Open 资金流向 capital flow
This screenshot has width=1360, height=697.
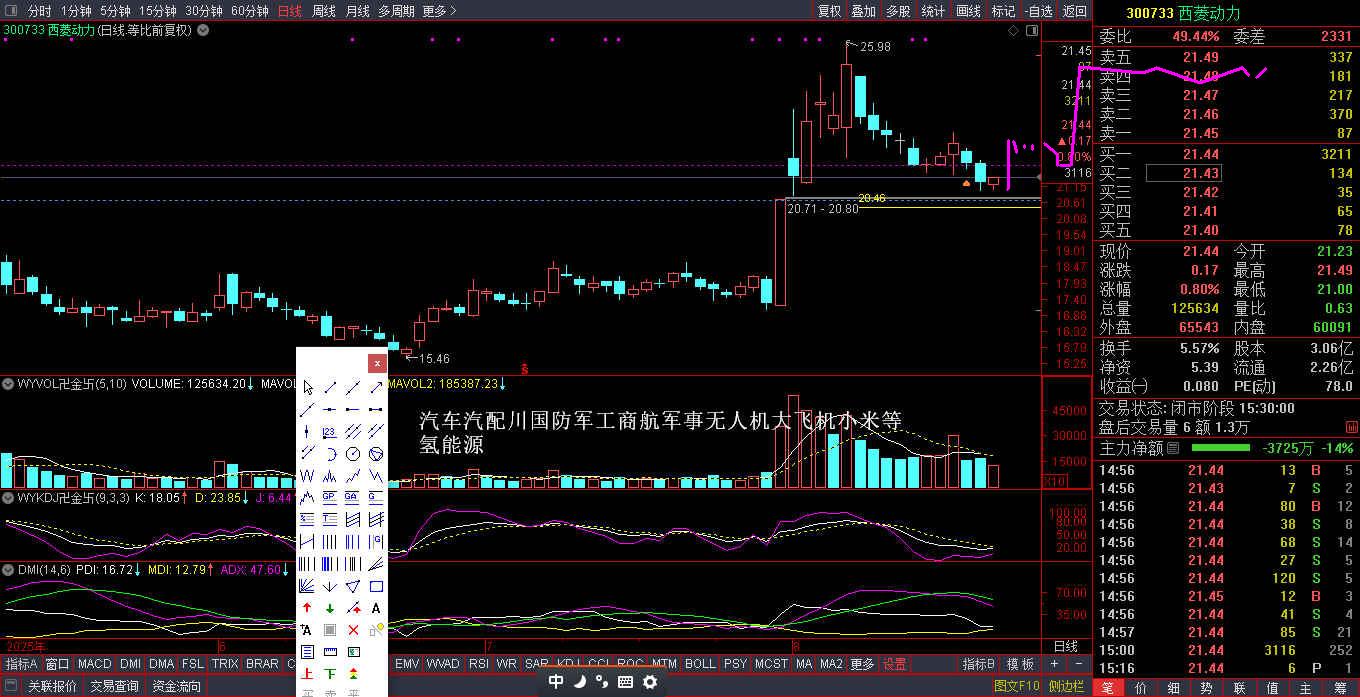[176, 686]
